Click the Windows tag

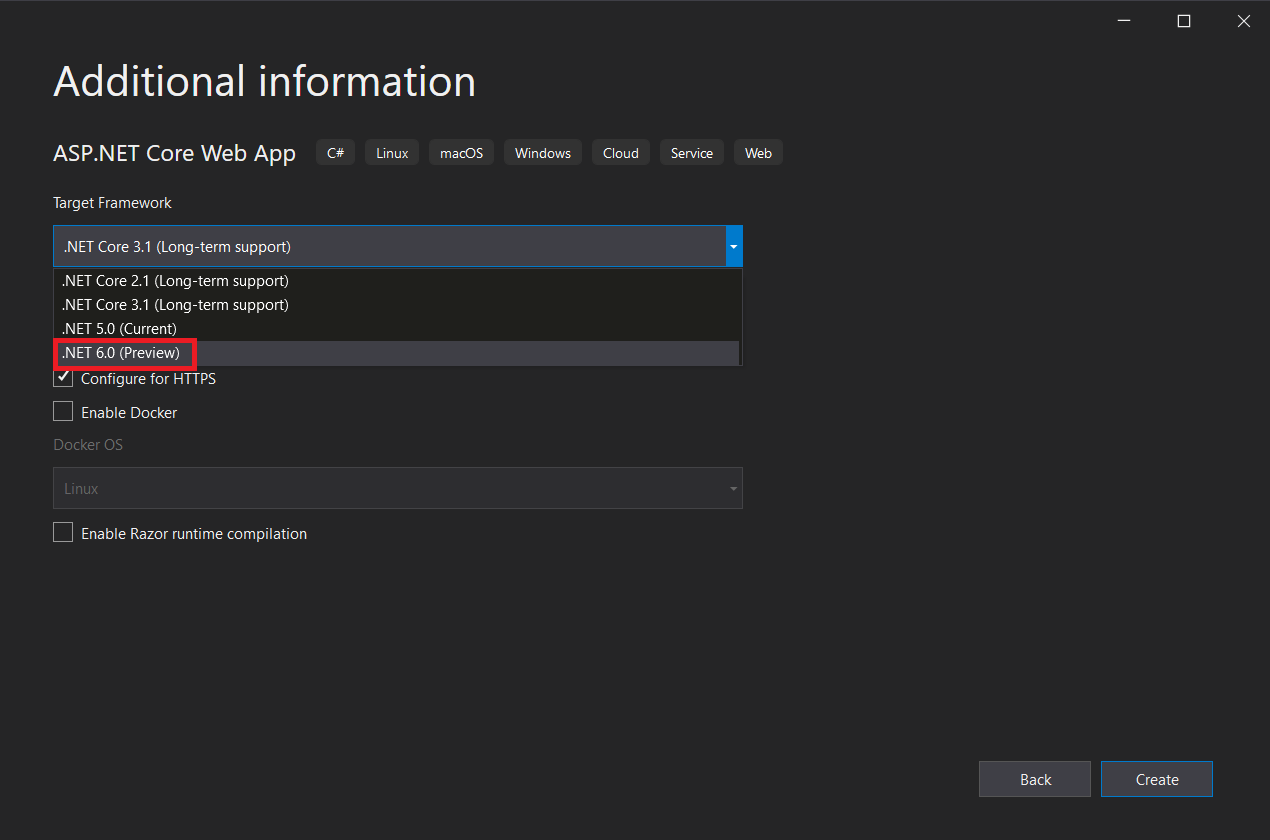pos(543,153)
